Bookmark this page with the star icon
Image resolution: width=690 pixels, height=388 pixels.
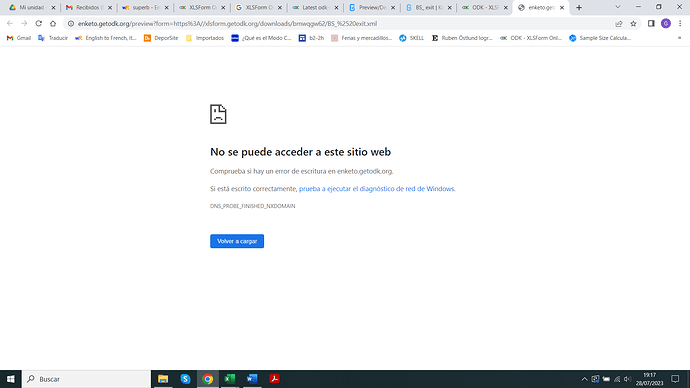633,24
